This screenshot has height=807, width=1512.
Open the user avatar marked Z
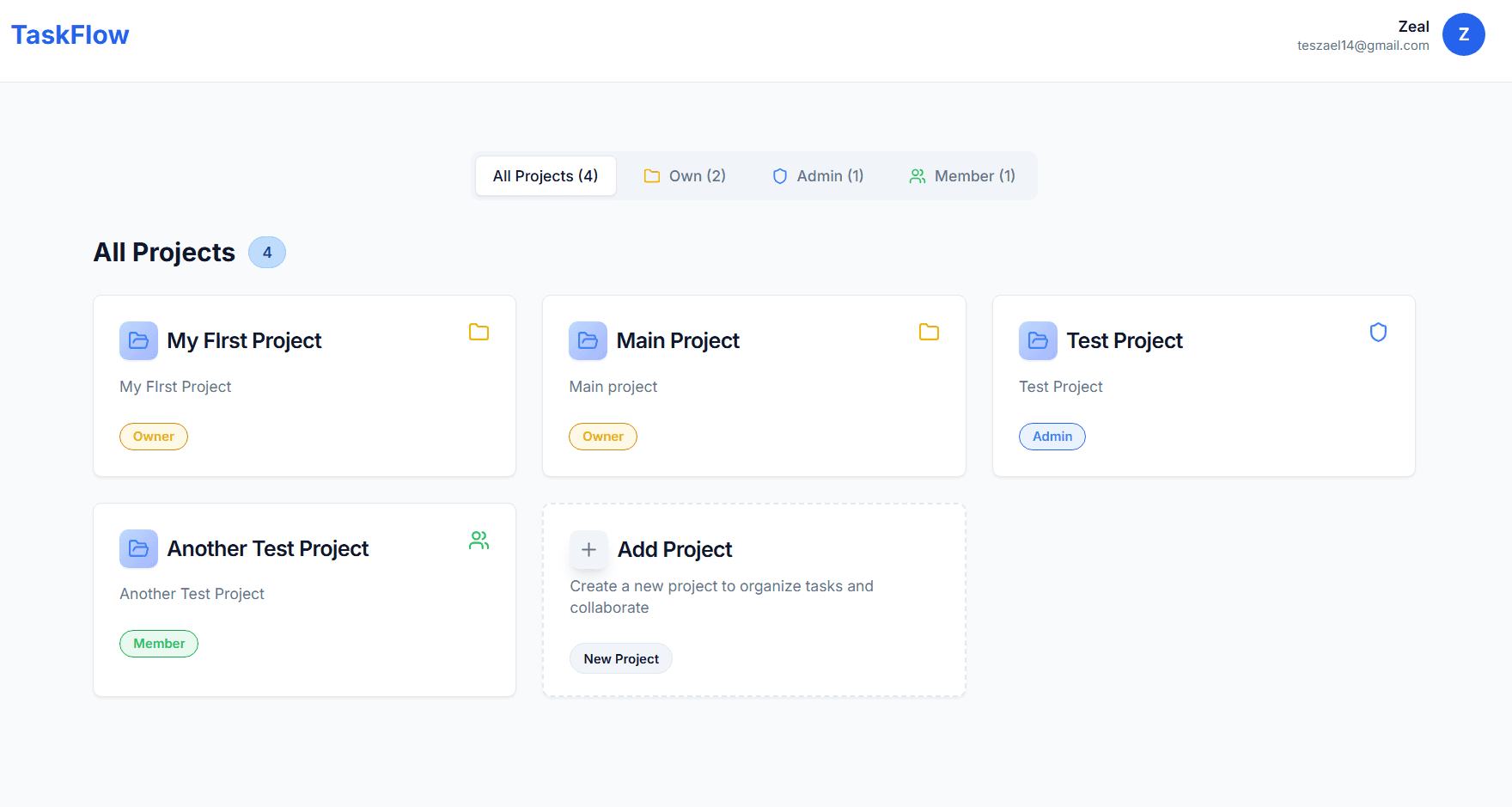click(x=1463, y=34)
